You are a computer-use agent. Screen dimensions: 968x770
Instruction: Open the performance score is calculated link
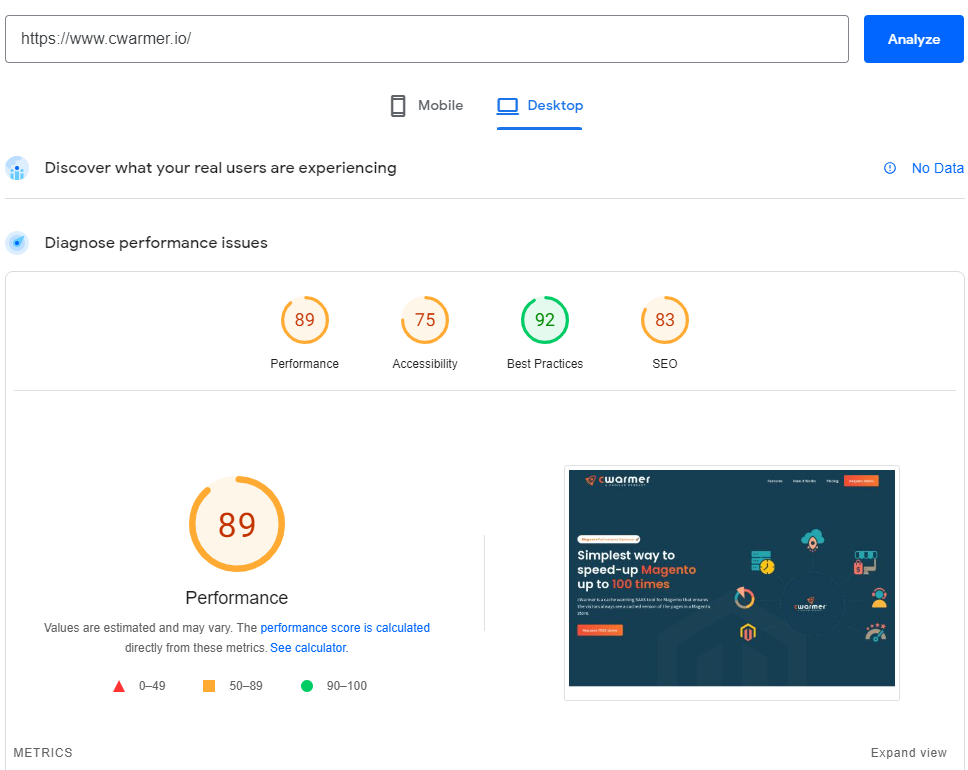[x=345, y=627]
